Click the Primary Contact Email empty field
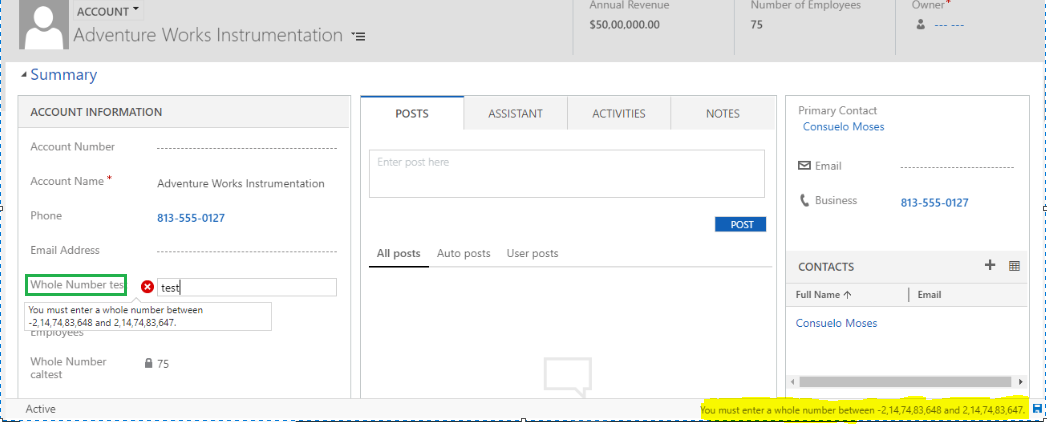This screenshot has height=424, width=1047. [957, 166]
